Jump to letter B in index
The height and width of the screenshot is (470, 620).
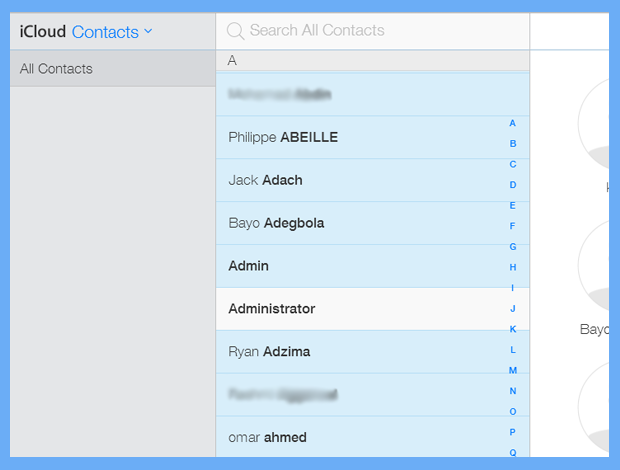(x=513, y=144)
